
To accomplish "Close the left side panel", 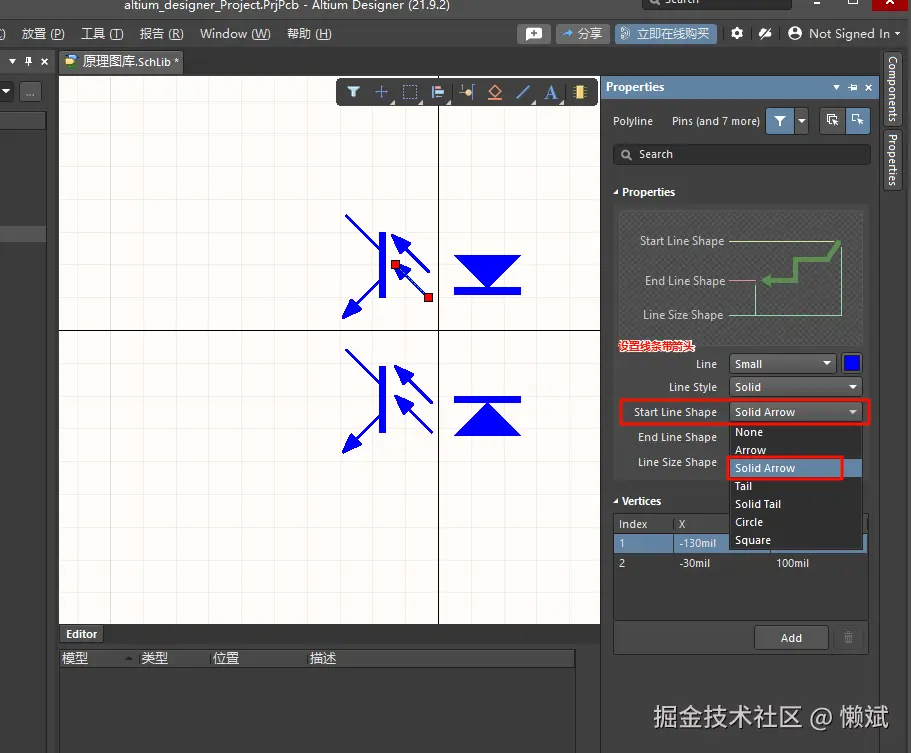I will click(x=44, y=61).
